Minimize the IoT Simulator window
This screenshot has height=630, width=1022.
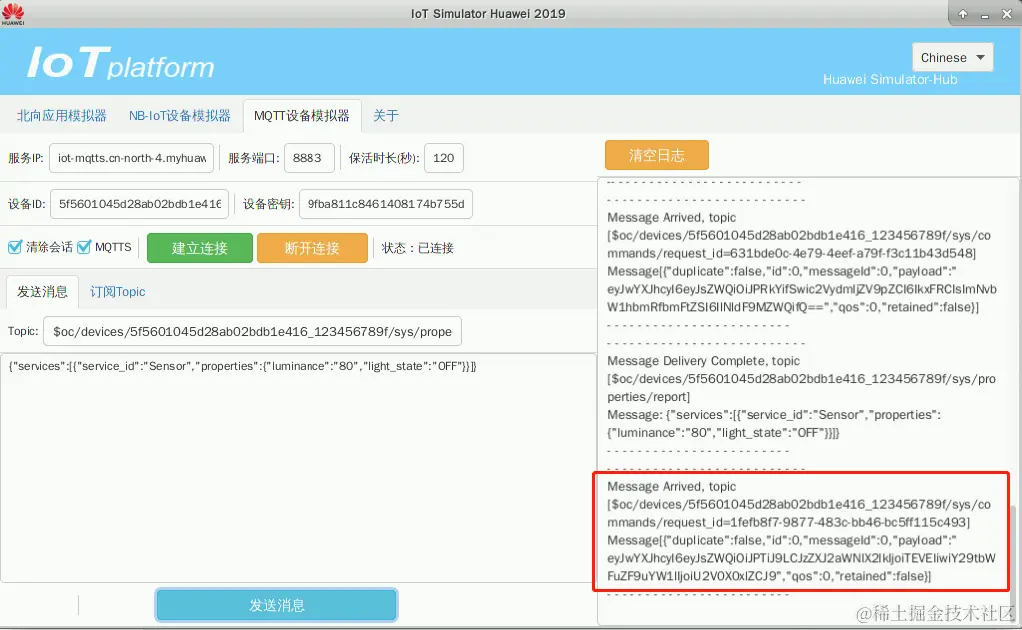985,14
